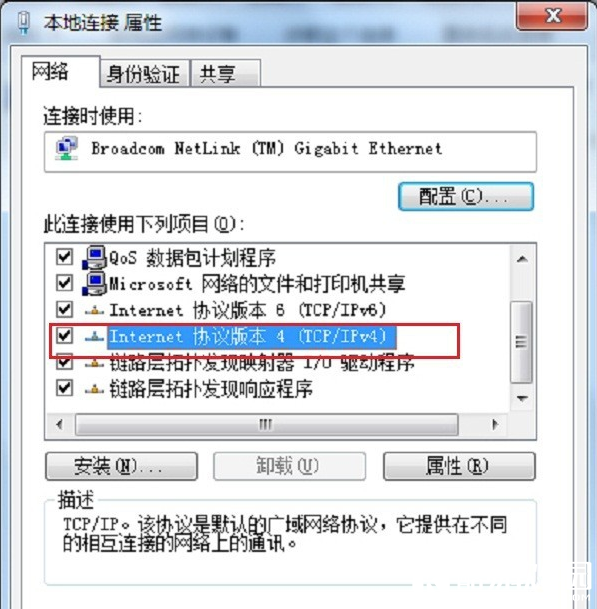Click the 链路层拓扑发现响应程序 protocol icon
The width and height of the screenshot is (597, 609).
94,389
